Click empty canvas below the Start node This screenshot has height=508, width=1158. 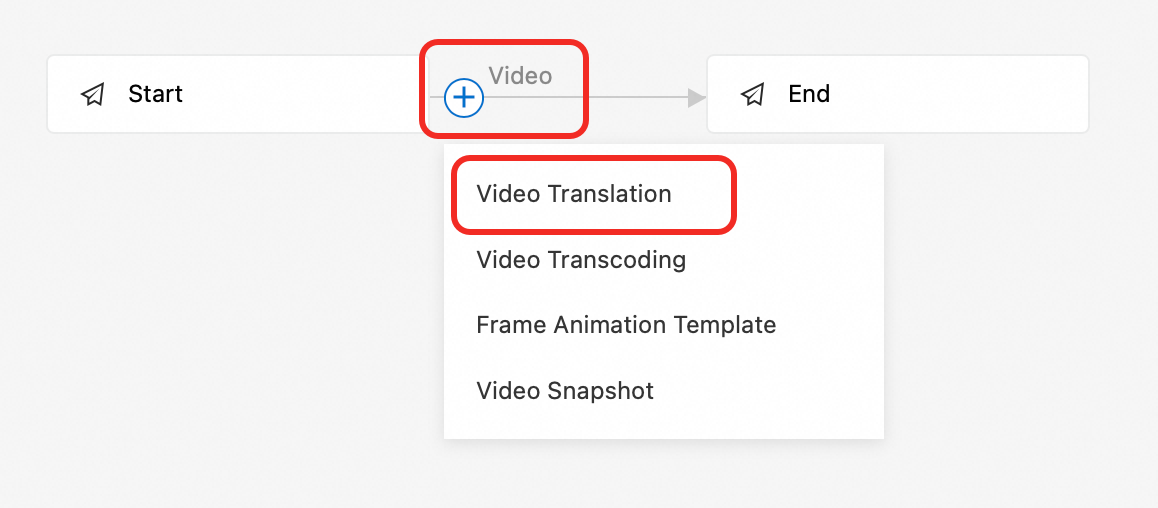point(222,295)
